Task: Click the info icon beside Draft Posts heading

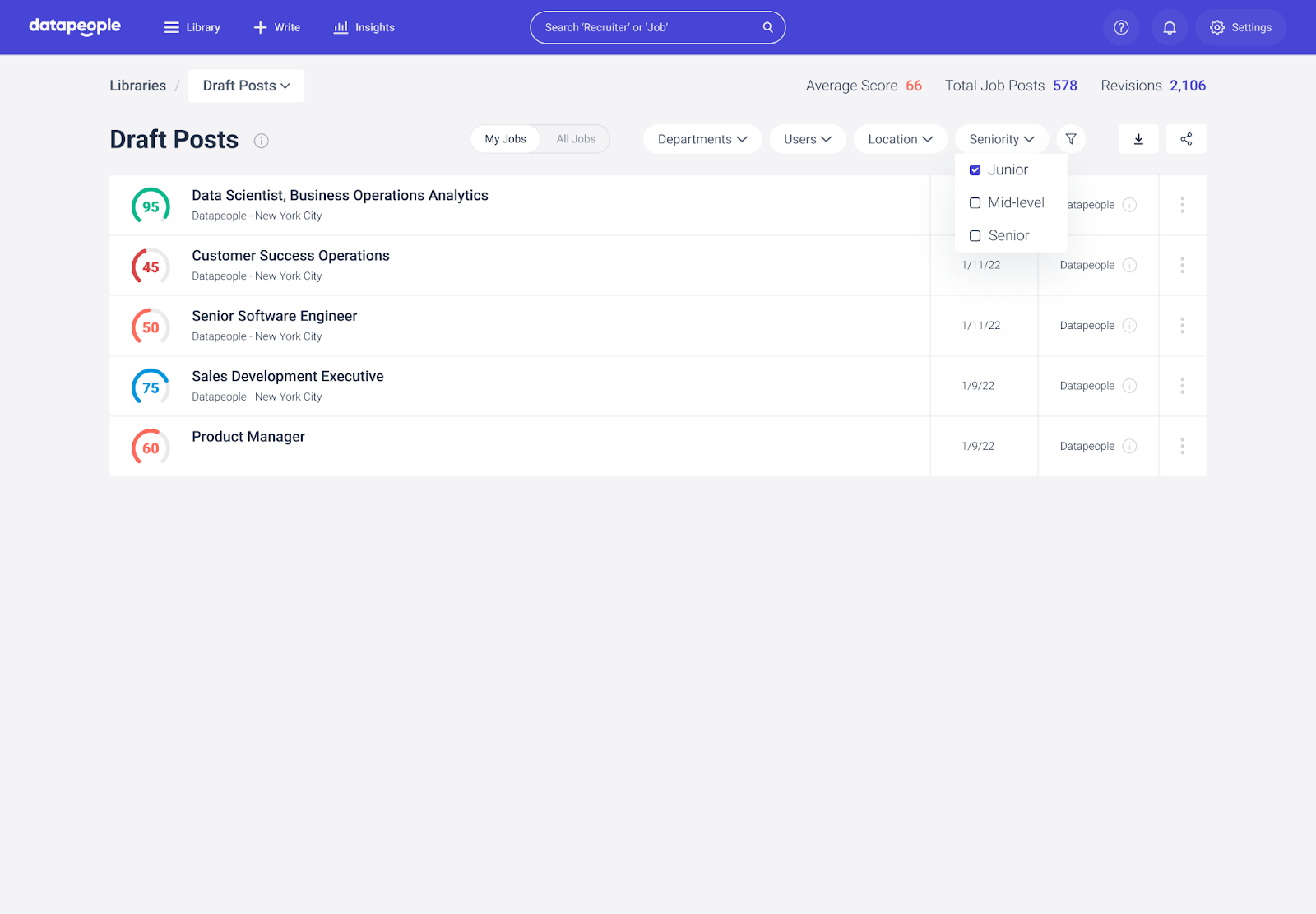Action: coord(262,141)
